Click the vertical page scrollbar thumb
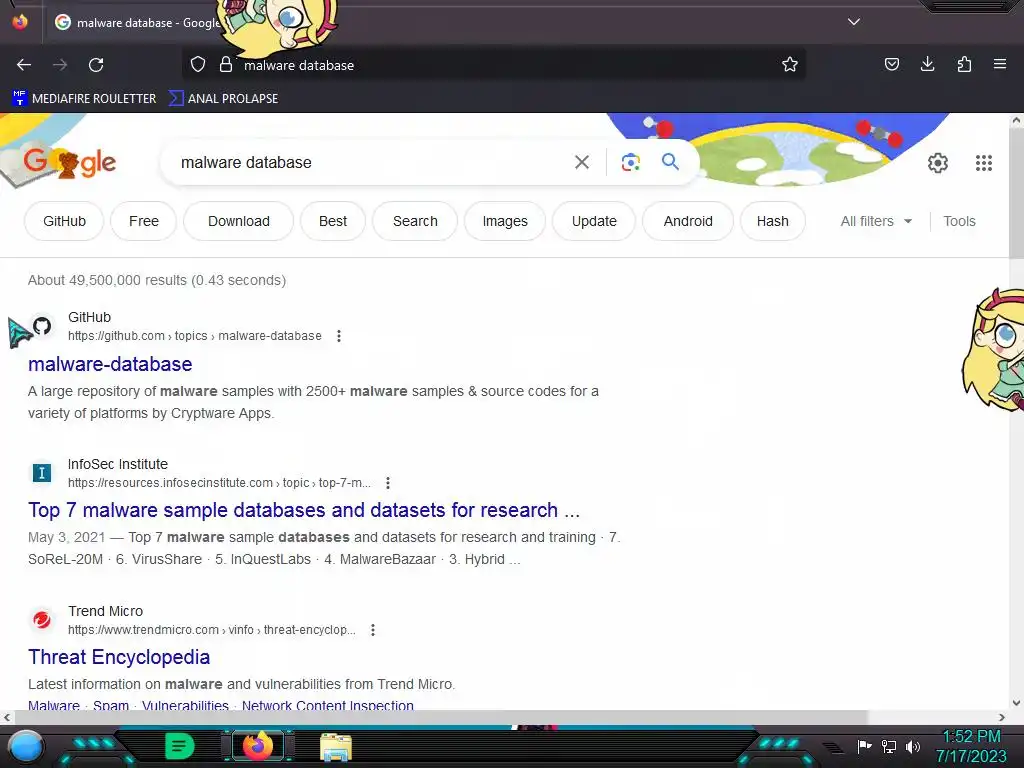The image size is (1024, 768). [x=1016, y=193]
